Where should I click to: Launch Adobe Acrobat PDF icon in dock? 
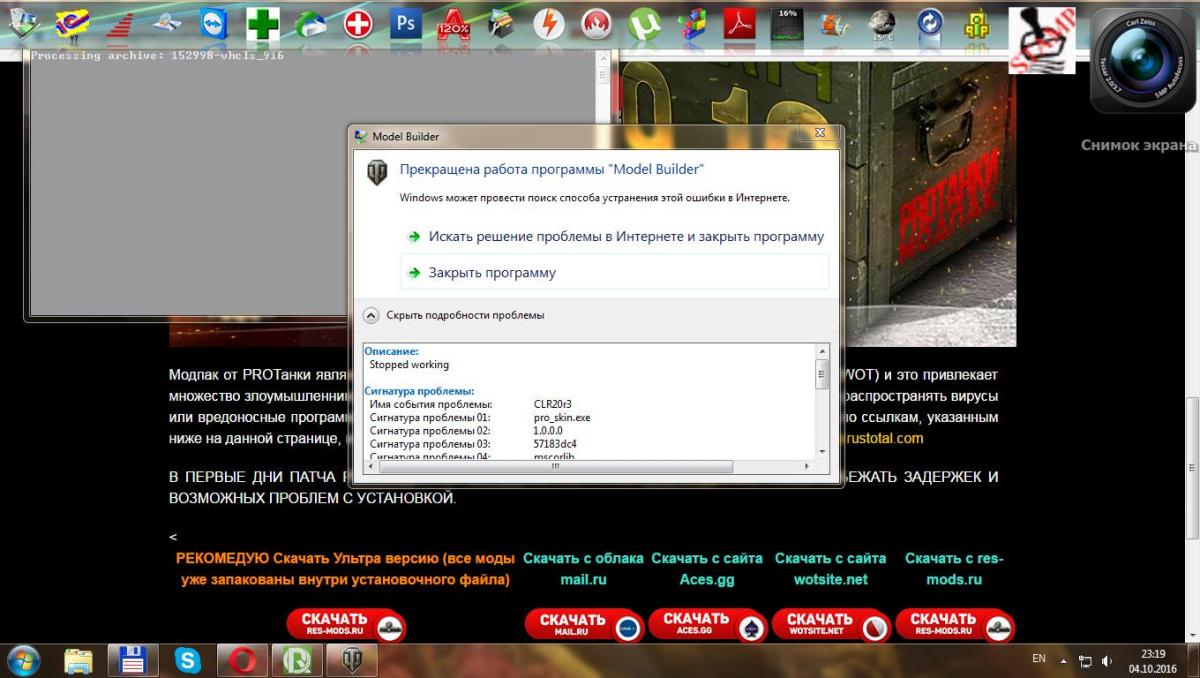[740, 23]
